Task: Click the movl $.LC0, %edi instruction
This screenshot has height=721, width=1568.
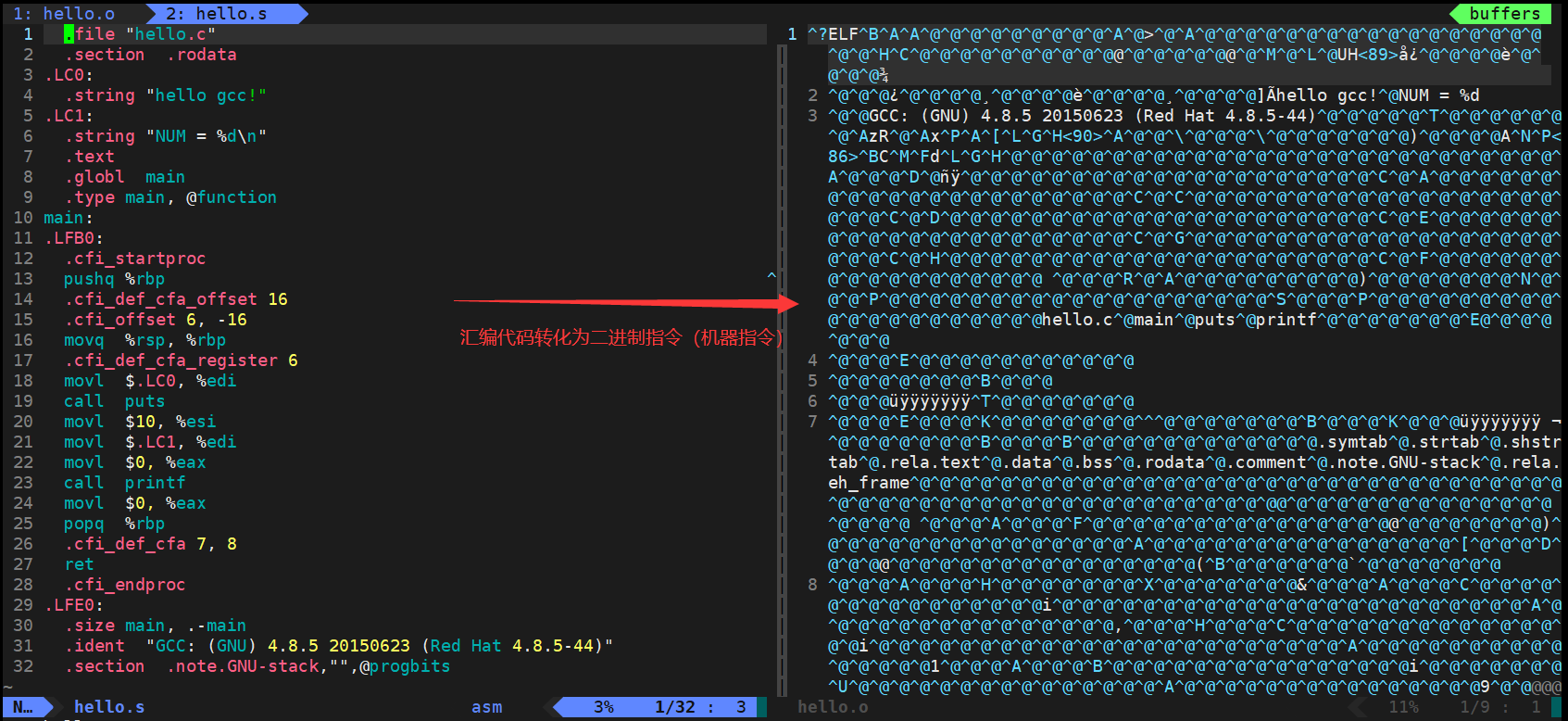Action: [x=150, y=381]
